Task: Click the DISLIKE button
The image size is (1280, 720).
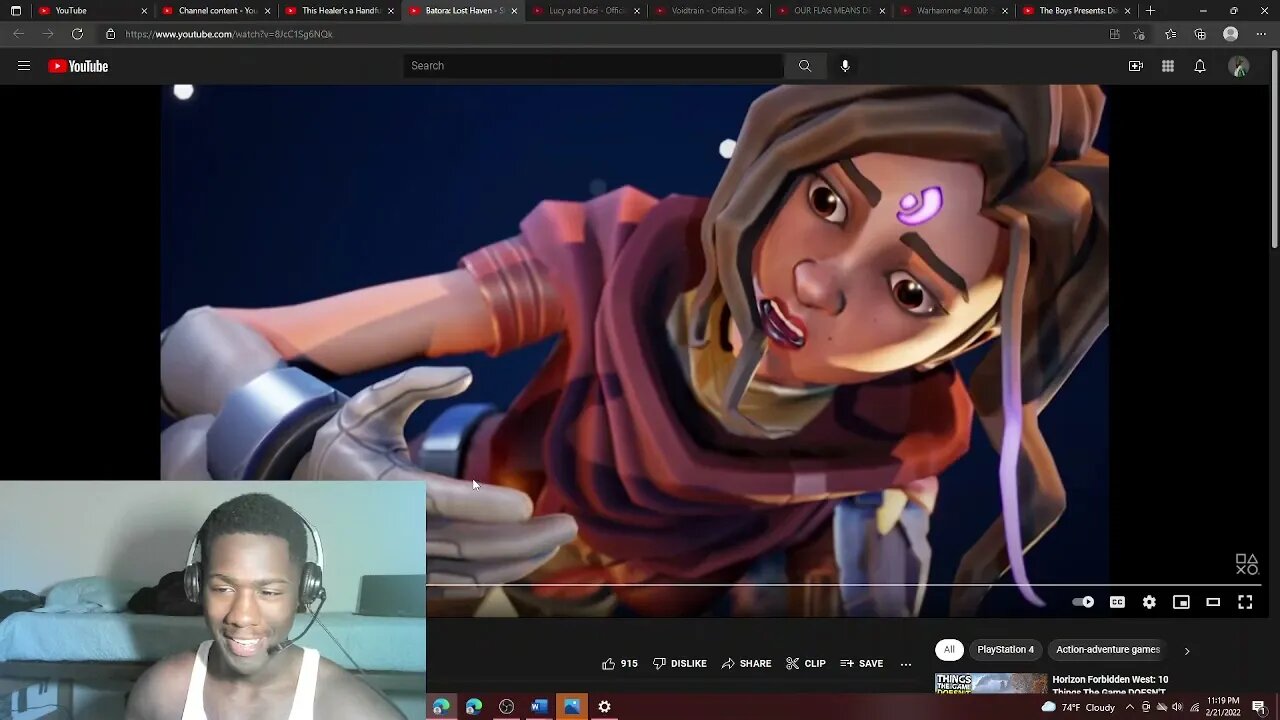Action: (680, 664)
